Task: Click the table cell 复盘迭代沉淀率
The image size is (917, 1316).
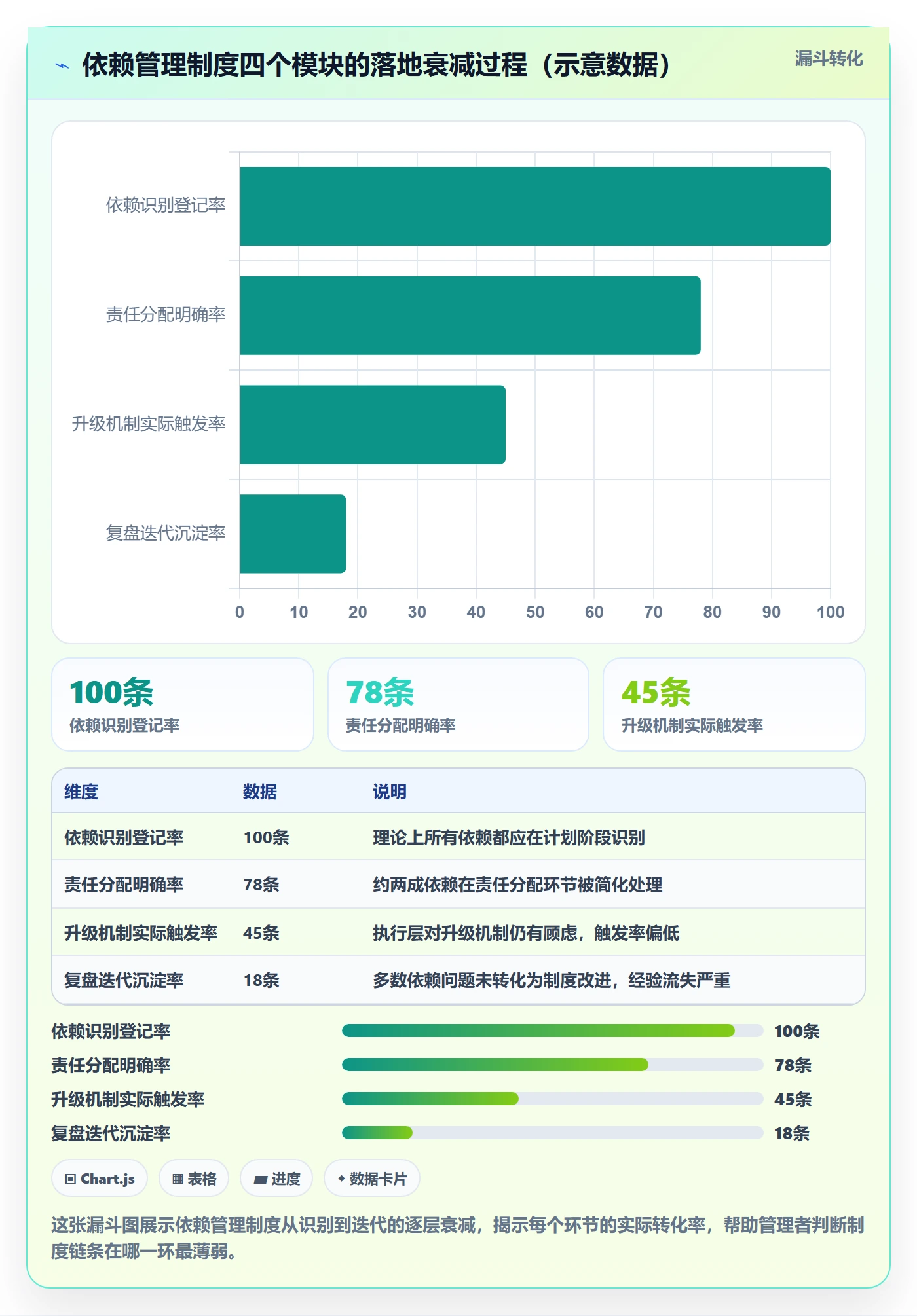Action: [x=124, y=980]
